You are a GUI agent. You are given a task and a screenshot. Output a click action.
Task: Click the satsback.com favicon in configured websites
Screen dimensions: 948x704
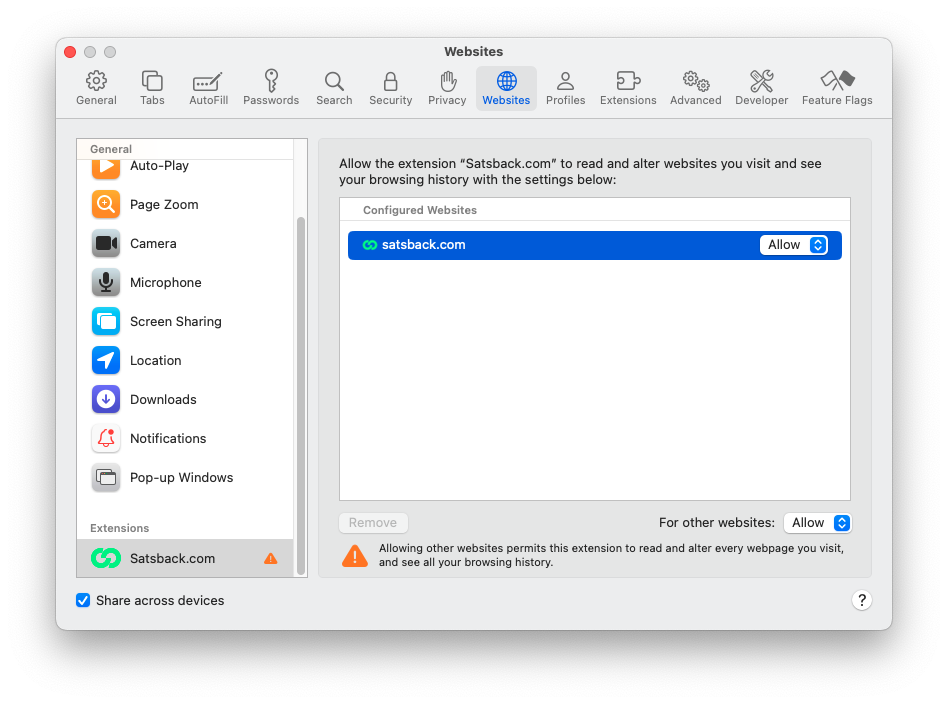(x=369, y=245)
